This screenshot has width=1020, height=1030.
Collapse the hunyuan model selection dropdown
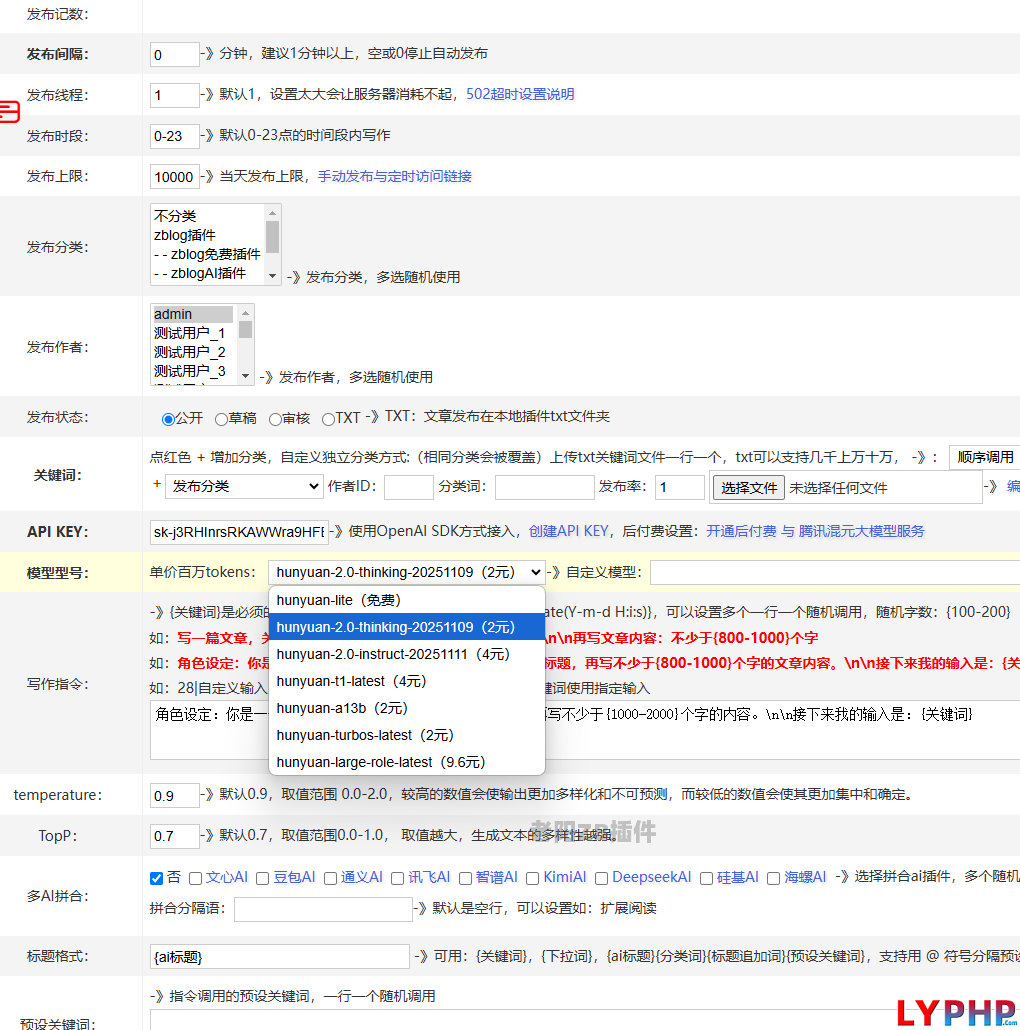[406, 572]
